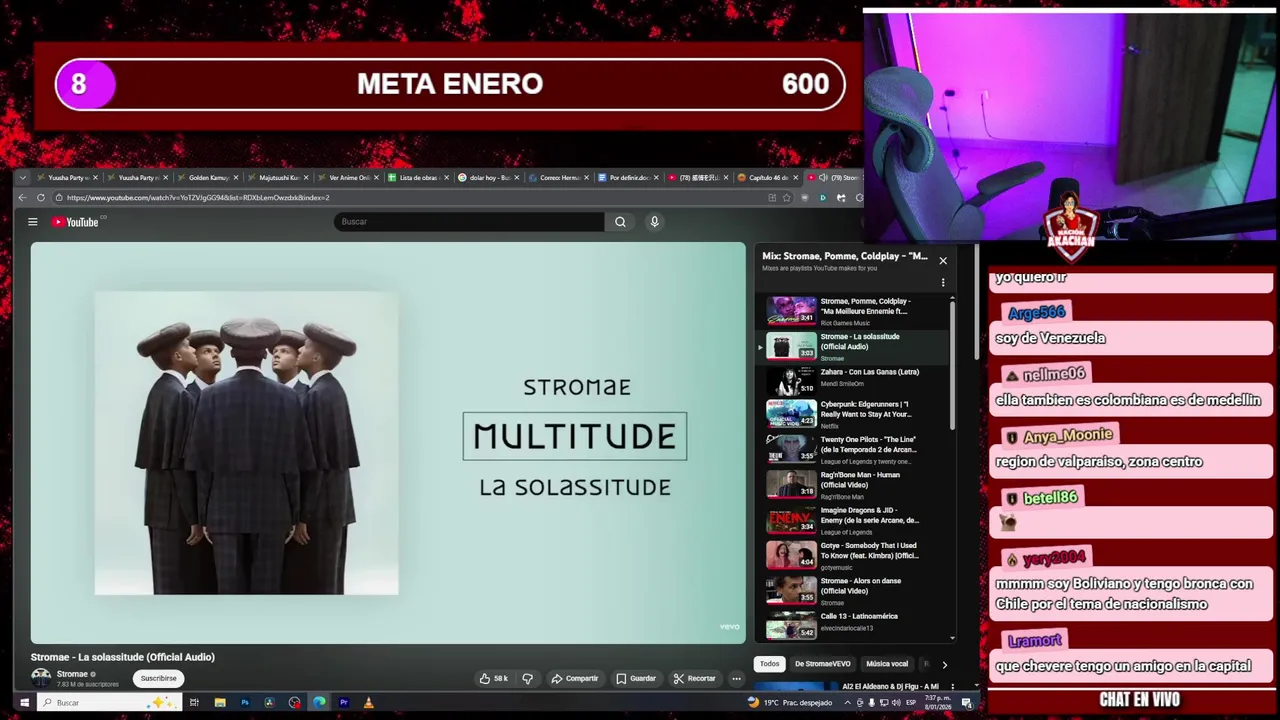Screen dimensions: 1280x720
Task: Like the video showing 58 k
Action: click(493, 679)
